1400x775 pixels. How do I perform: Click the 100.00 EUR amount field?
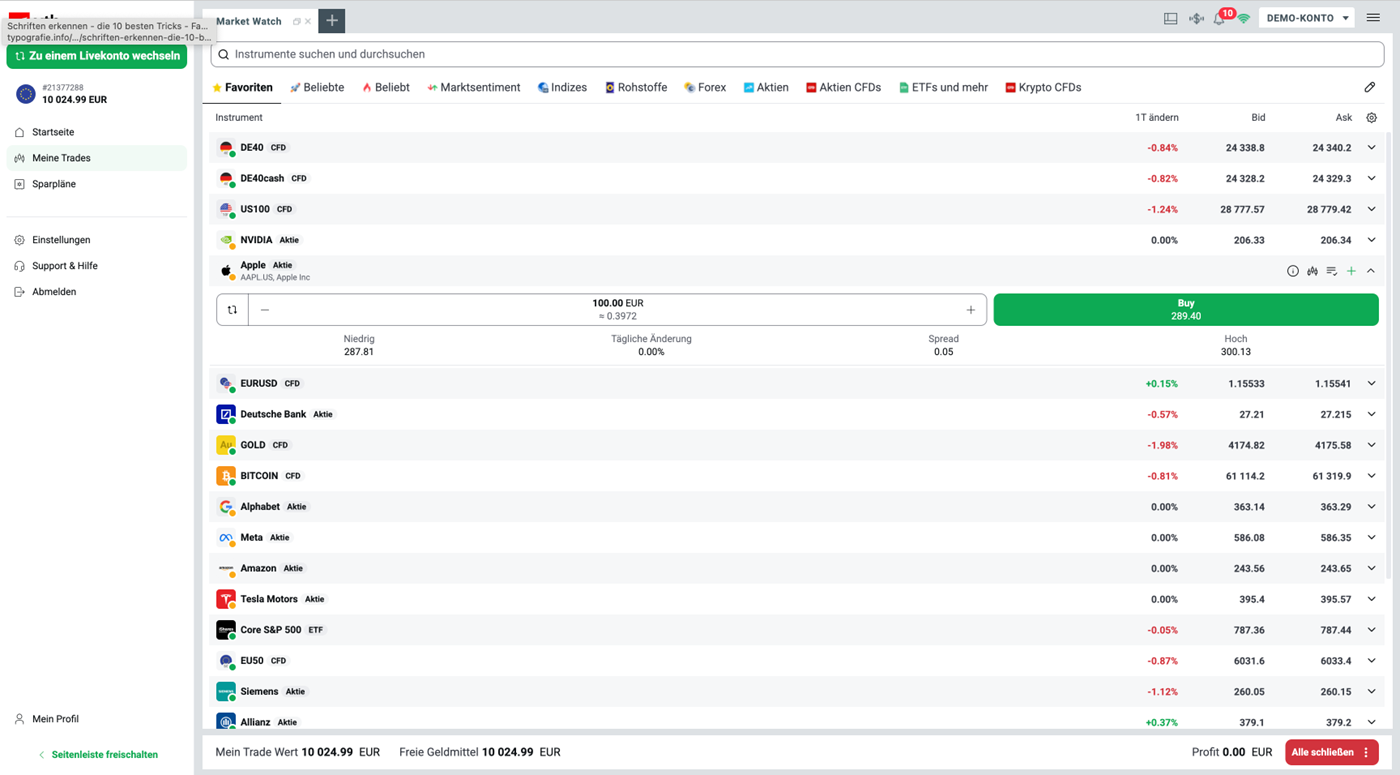(x=617, y=310)
